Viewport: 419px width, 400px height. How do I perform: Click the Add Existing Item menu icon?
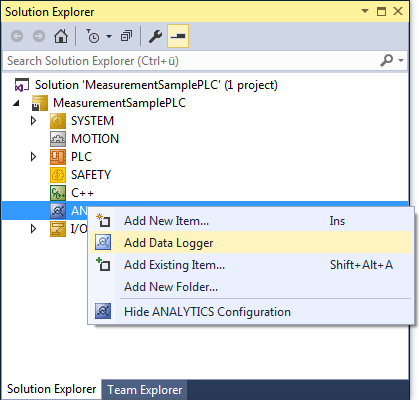pyautogui.click(x=103, y=264)
